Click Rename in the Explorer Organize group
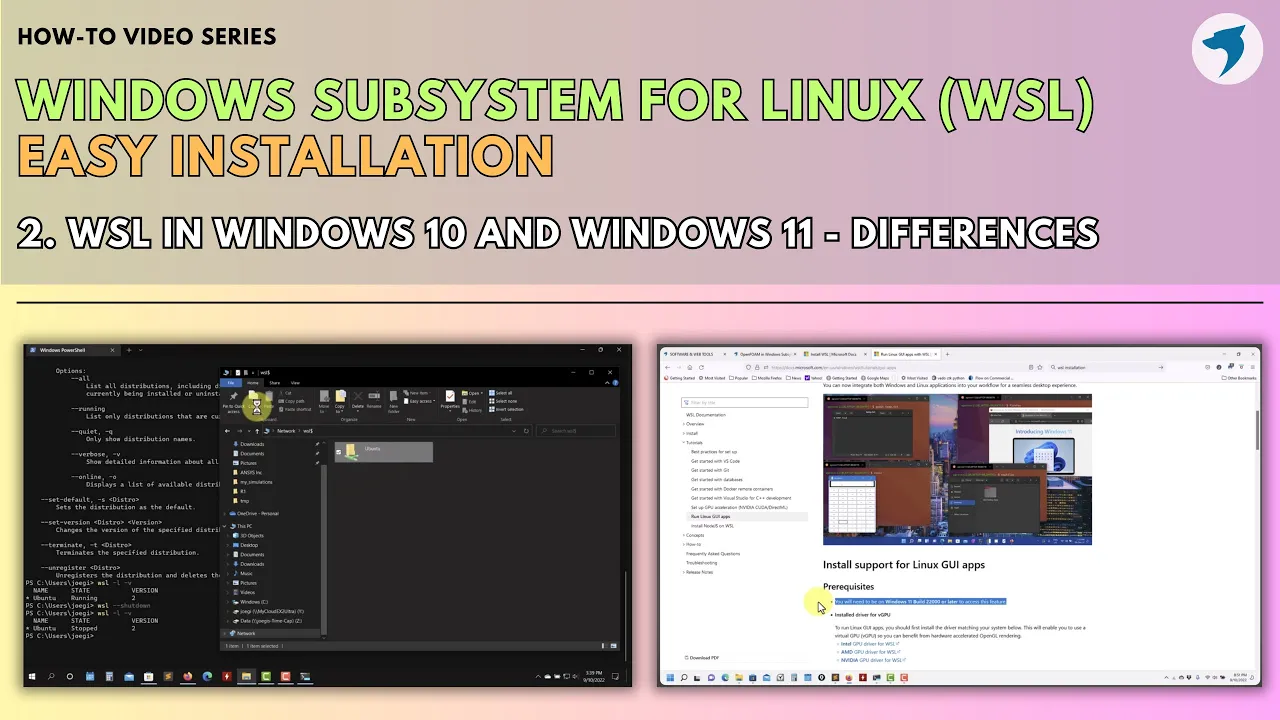This screenshot has height=720, width=1280. [374, 400]
